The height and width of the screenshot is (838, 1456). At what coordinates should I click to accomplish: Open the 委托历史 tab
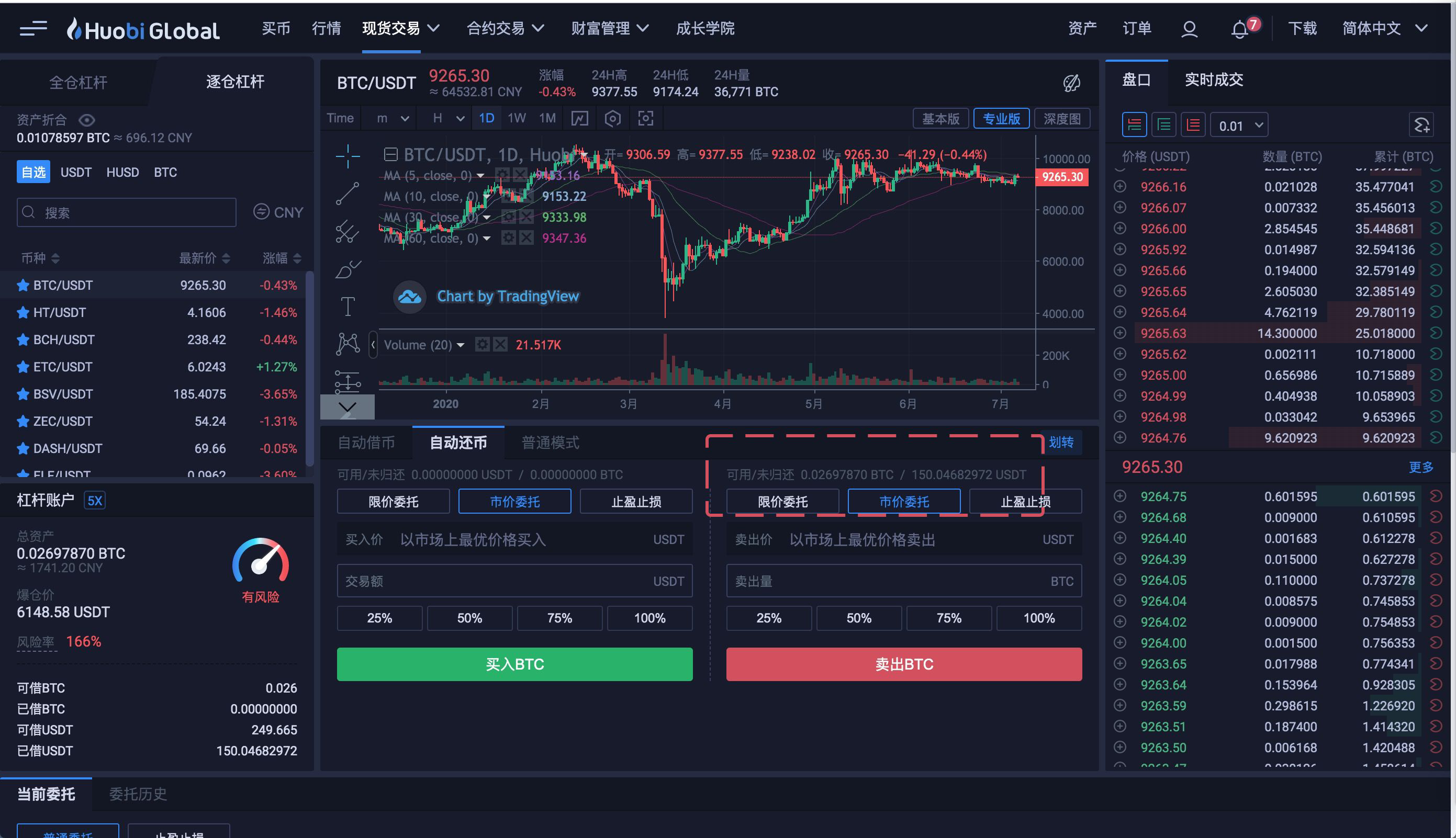click(x=138, y=794)
